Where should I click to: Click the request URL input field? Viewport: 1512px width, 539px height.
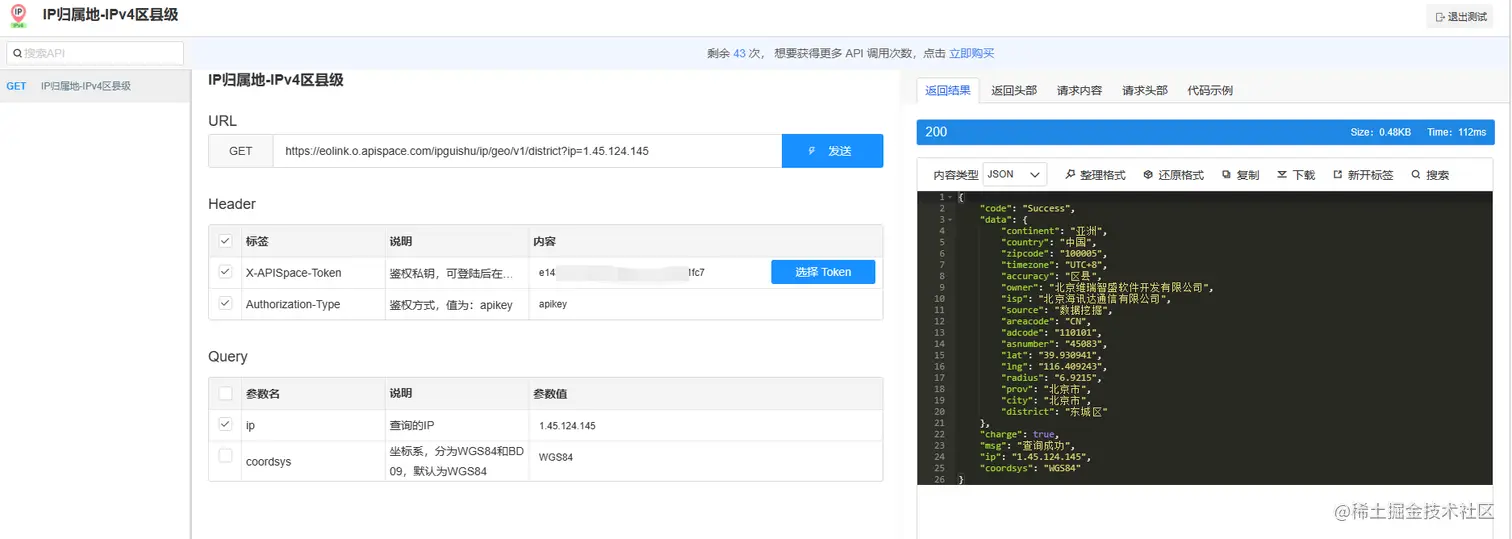(x=527, y=151)
